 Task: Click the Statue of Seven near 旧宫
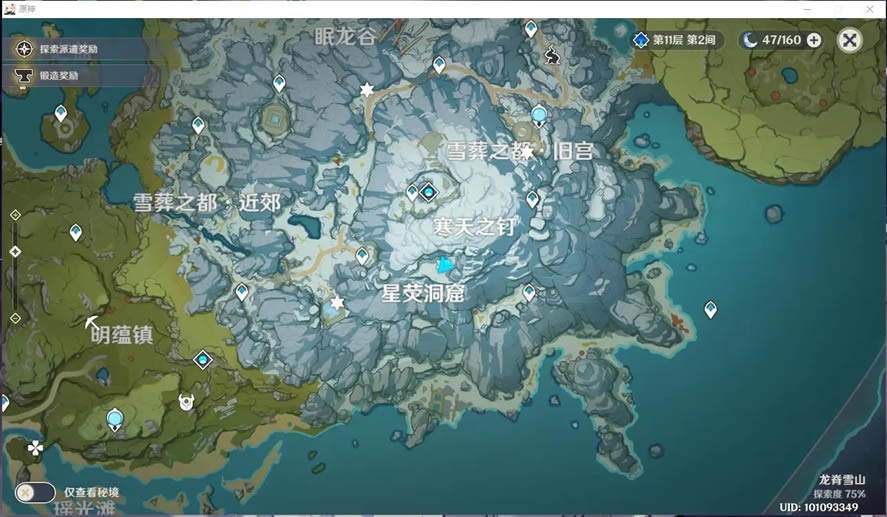click(539, 116)
